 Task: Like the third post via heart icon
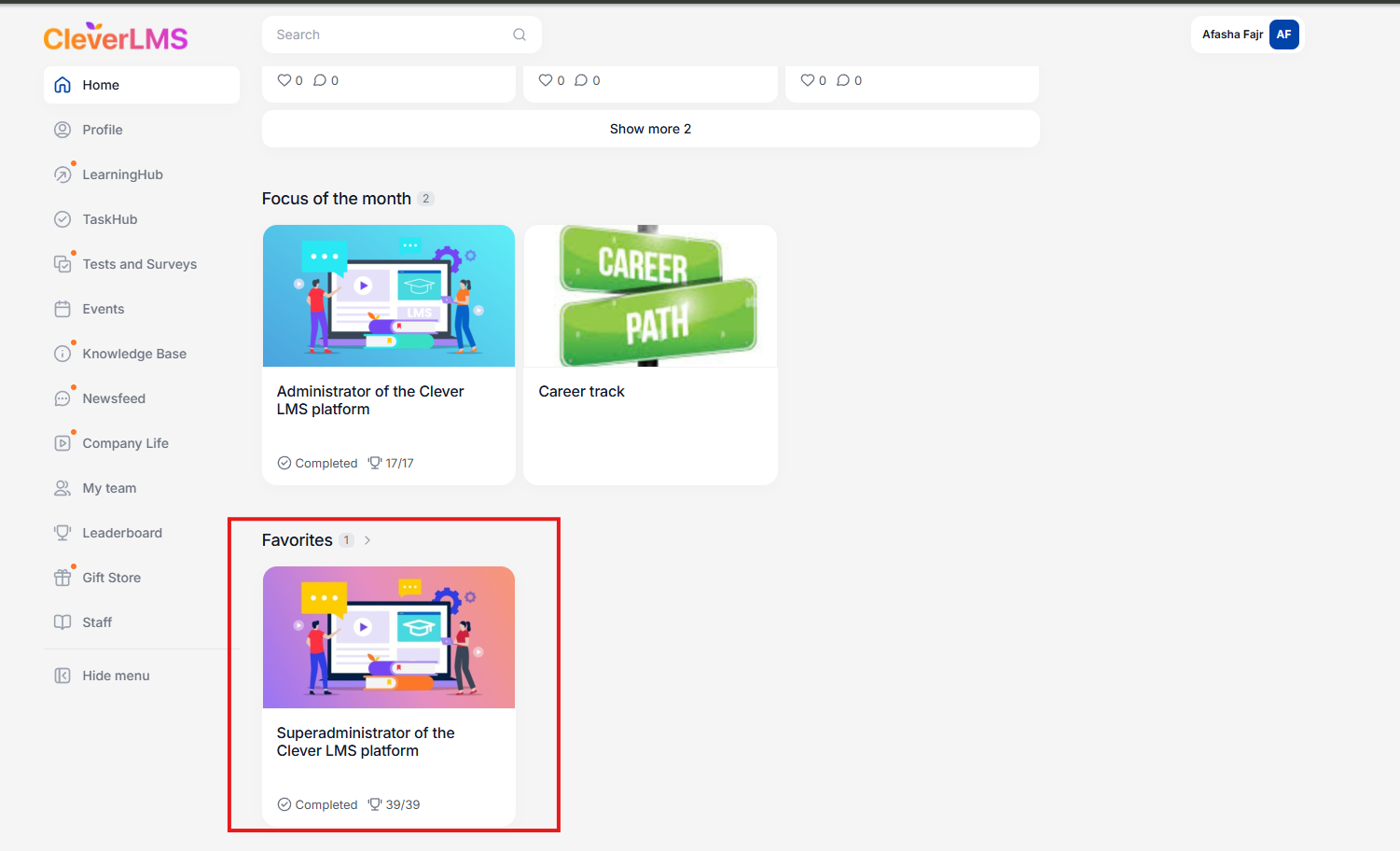click(808, 80)
